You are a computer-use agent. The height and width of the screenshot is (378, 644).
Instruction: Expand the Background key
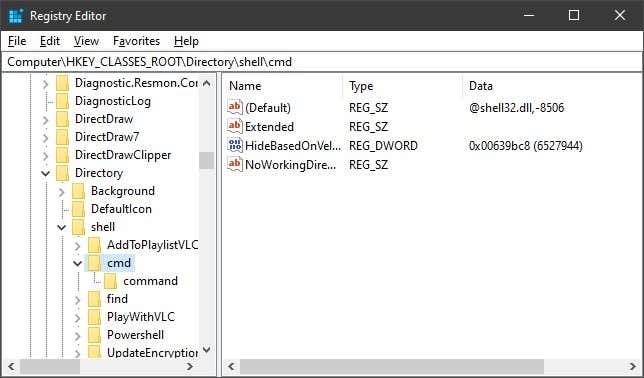click(62, 192)
